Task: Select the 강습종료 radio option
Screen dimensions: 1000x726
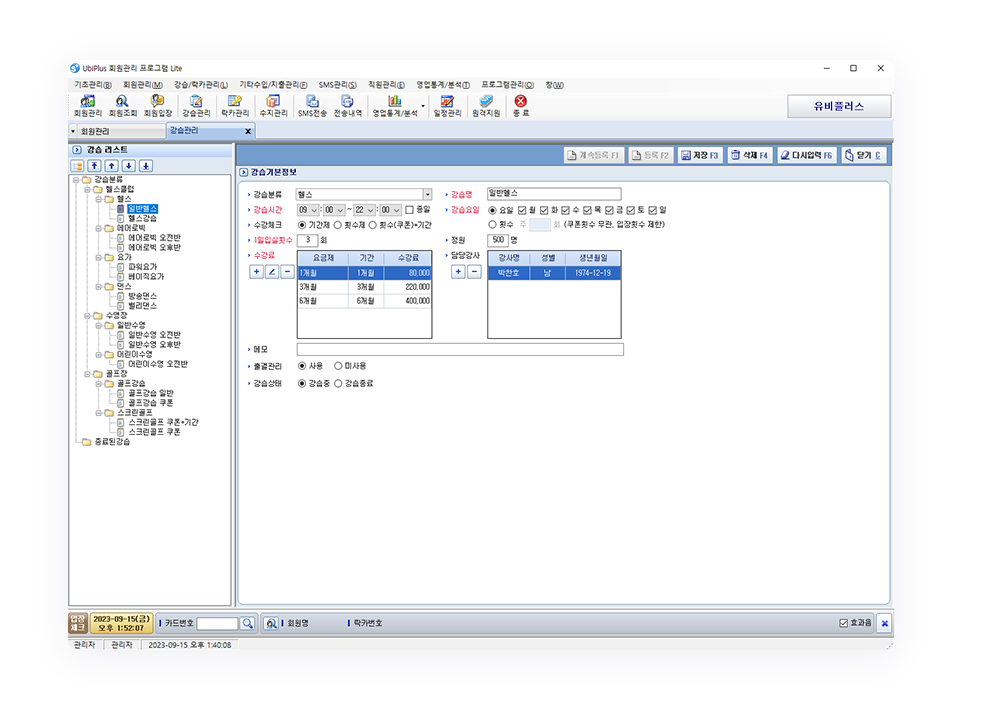Action: point(338,383)
